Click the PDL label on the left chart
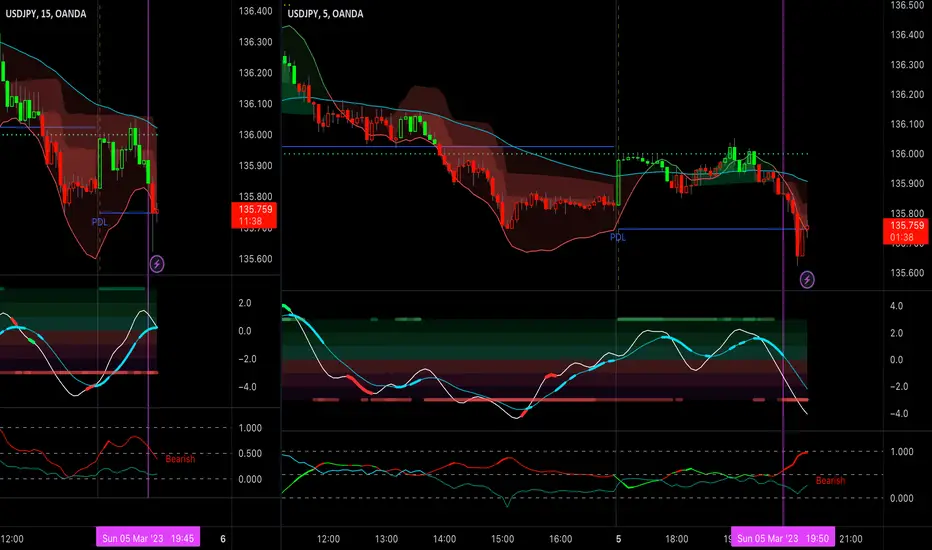This screenshot has width=932, height=550. pos(99,222)
